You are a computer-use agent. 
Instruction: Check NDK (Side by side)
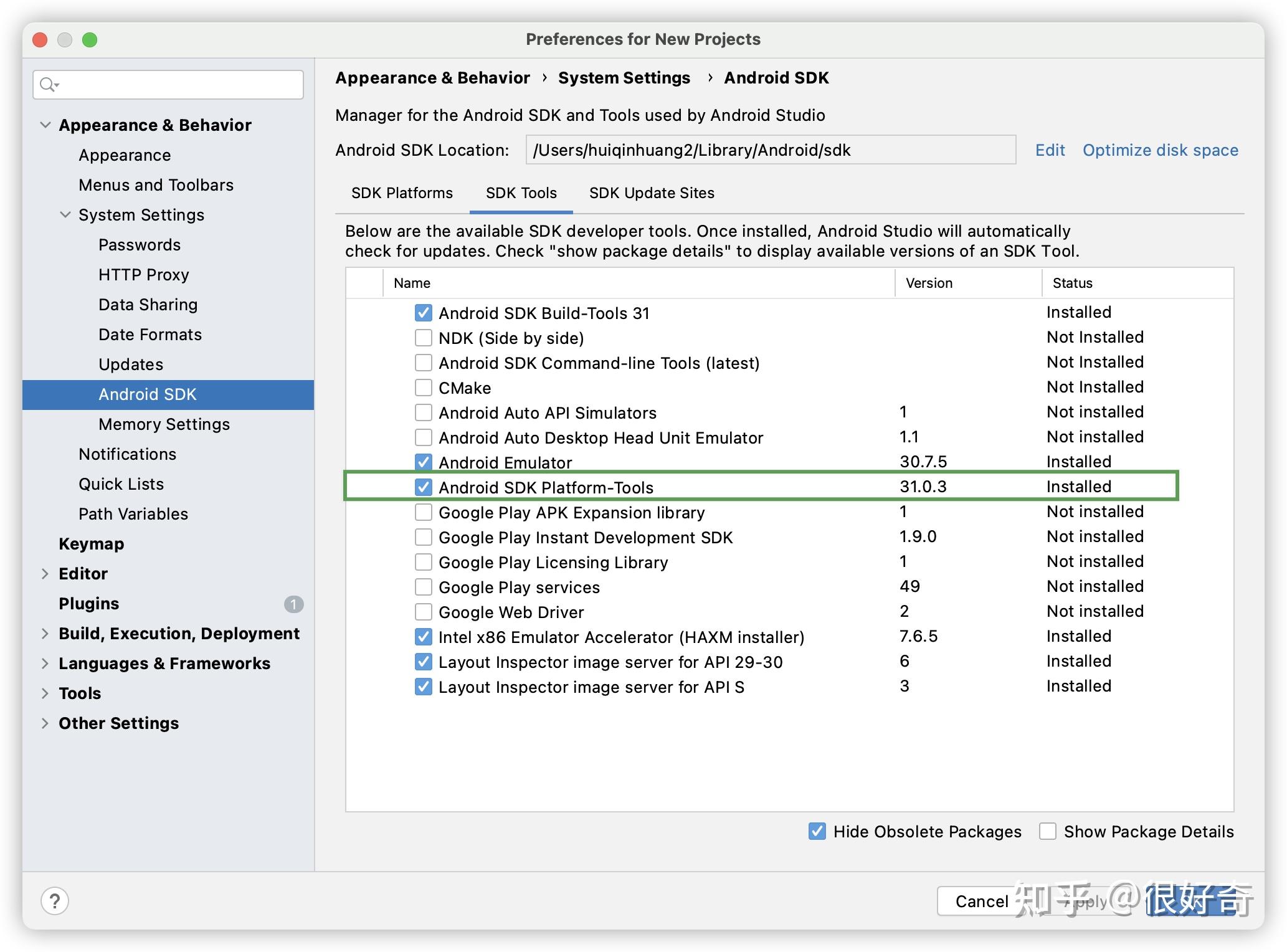click(x=424, y=338)
